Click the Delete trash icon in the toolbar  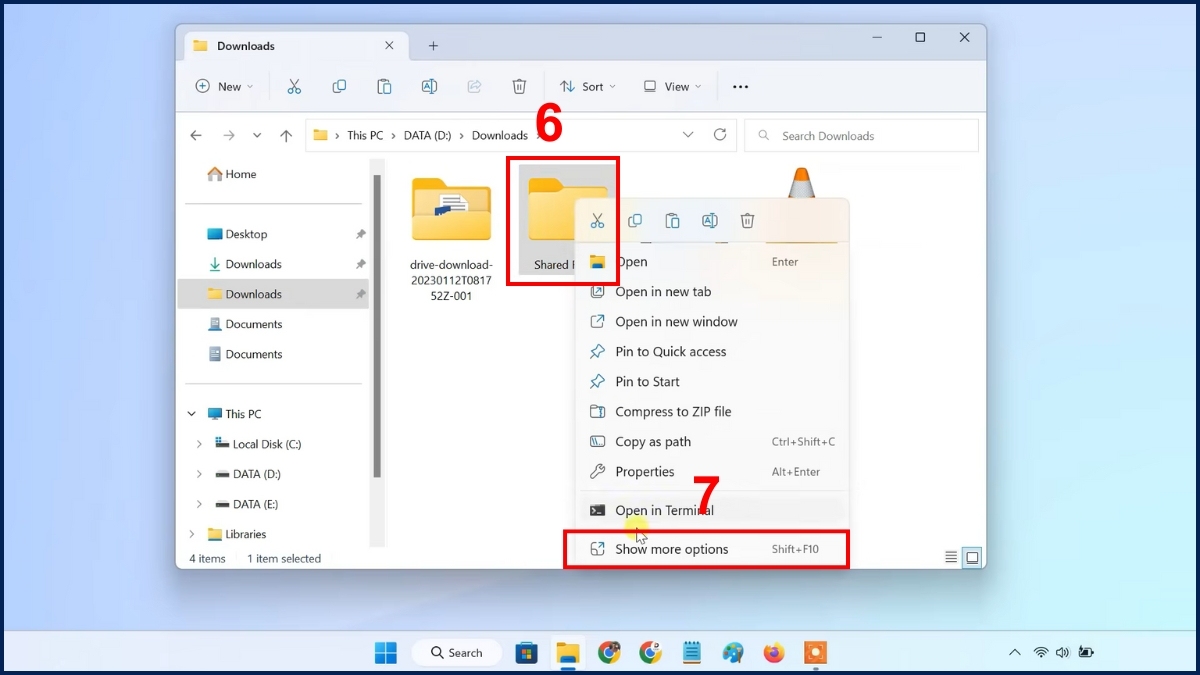(x=519, y=86)
